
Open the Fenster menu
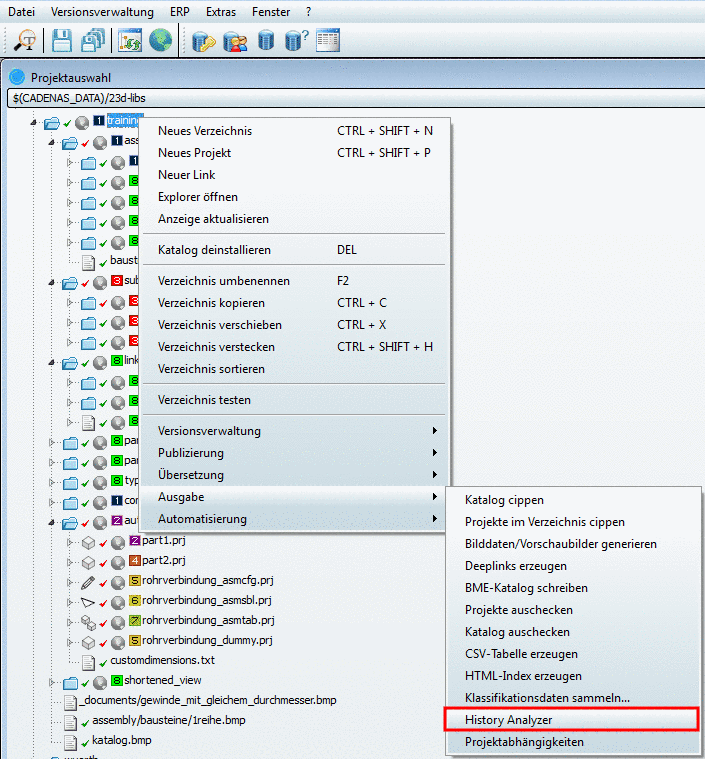pyautogui.click(x=271, y=12)
